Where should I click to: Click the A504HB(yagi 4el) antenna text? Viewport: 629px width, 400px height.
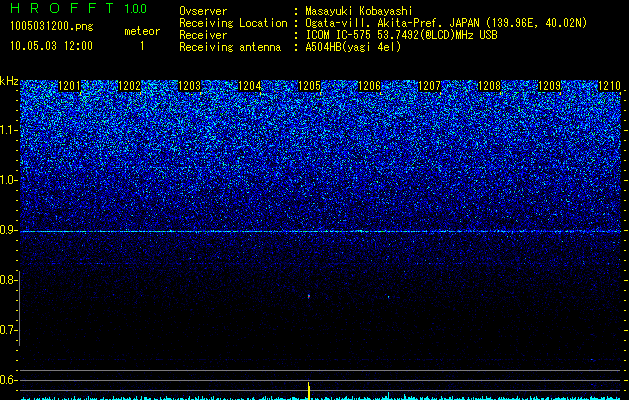pyautogui.click(x=353, y=47)
